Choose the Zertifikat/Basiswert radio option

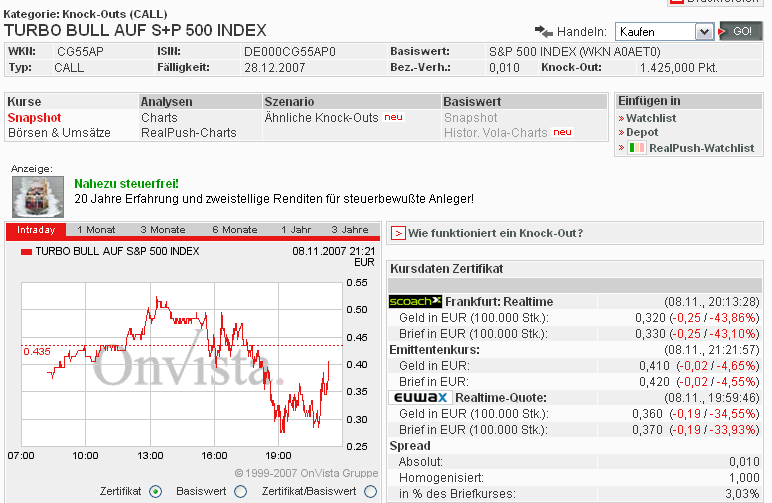(370, 491)
